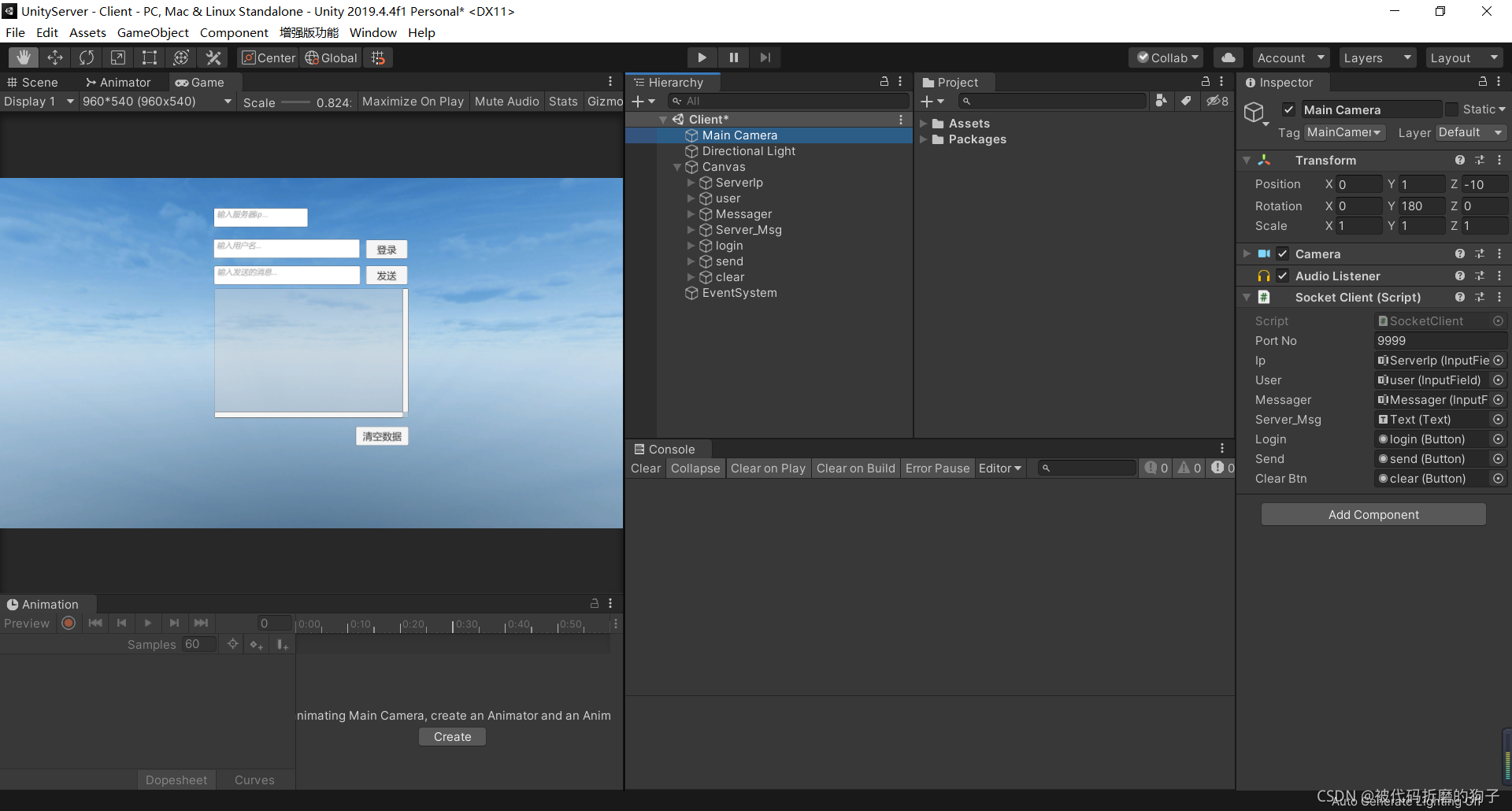
Task: Click the Add Component button
Action: pyautogui.click(x=1373, y=514)
